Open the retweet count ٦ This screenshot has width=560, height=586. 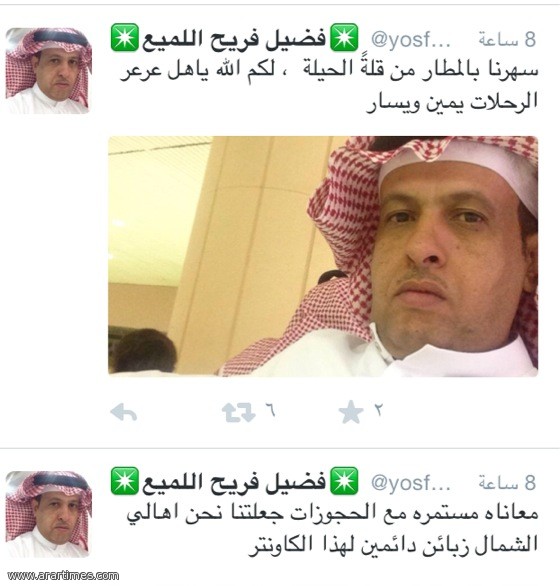(x=271, y=410)
